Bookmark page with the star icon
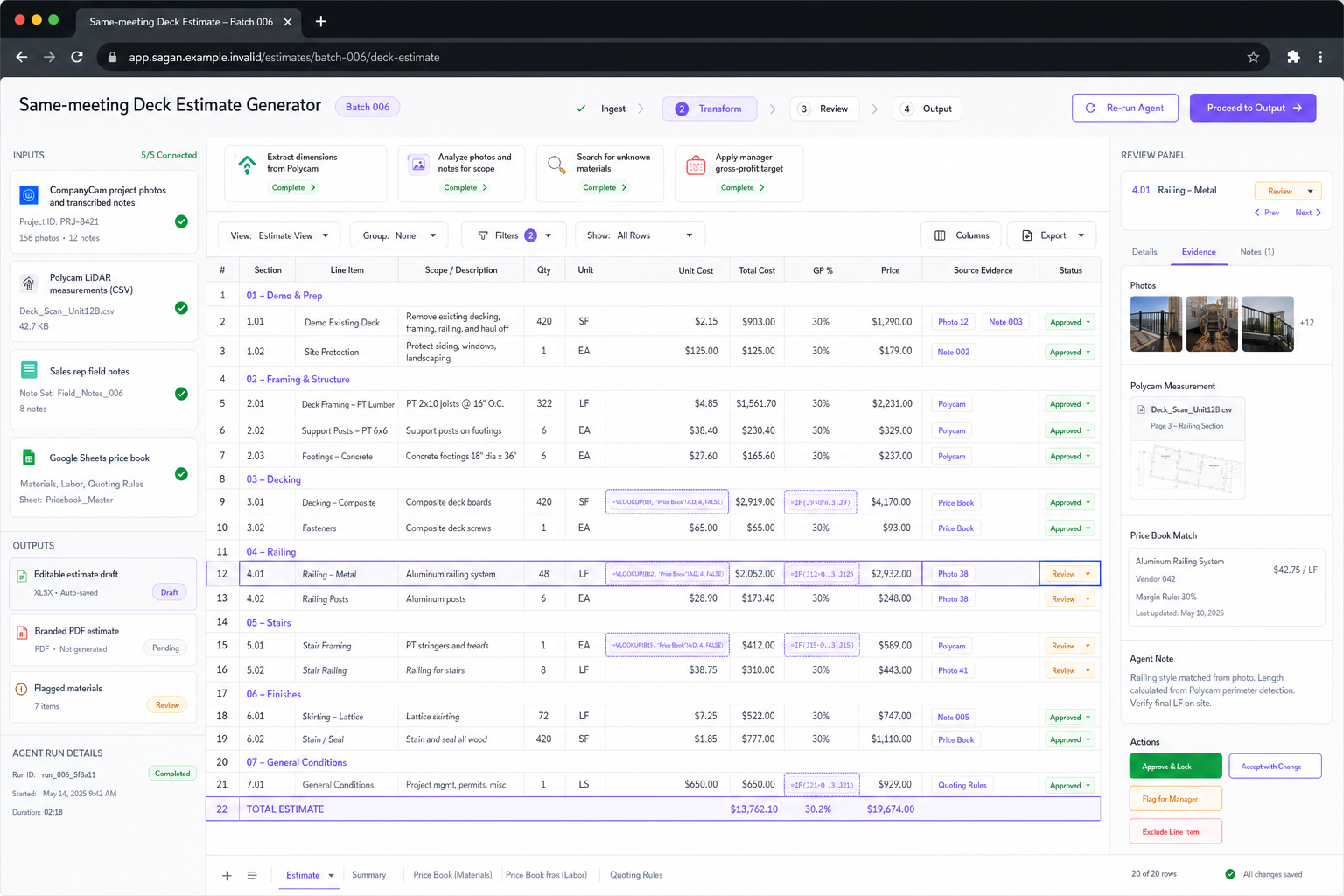 point(1253,57)
